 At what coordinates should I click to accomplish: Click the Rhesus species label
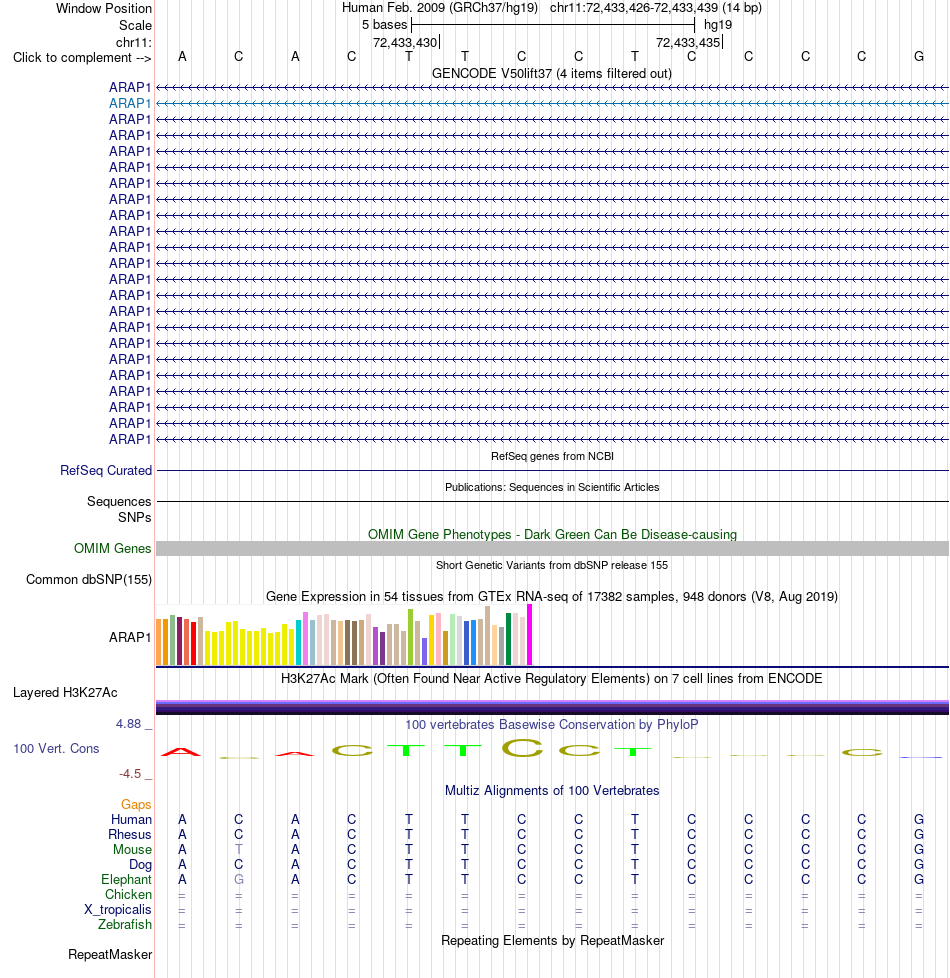(130, 835)
